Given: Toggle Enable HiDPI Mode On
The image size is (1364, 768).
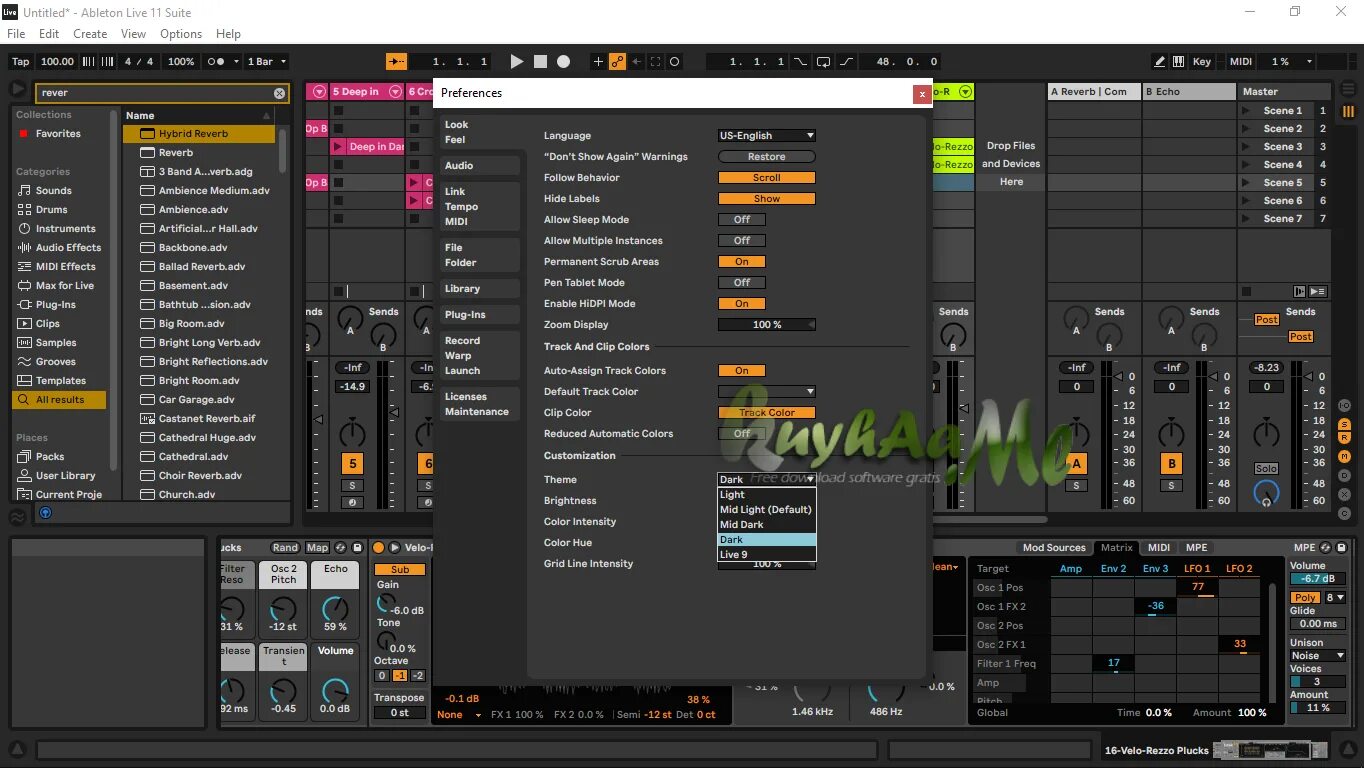Looking at the screenshot, I should point(742,304).
